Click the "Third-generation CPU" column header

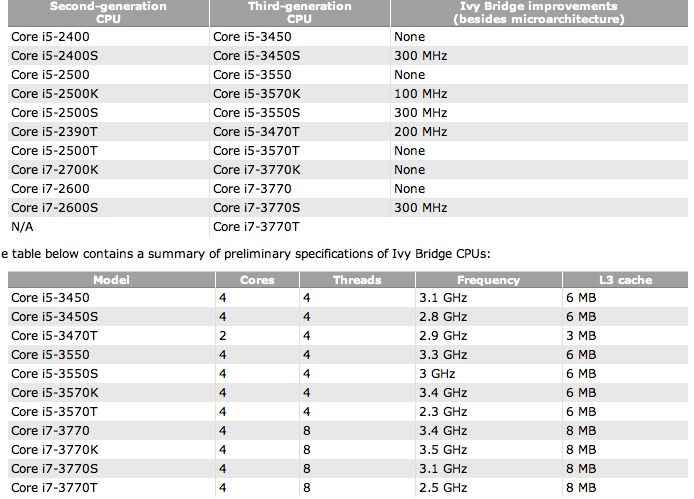click(x=300, y=13)
